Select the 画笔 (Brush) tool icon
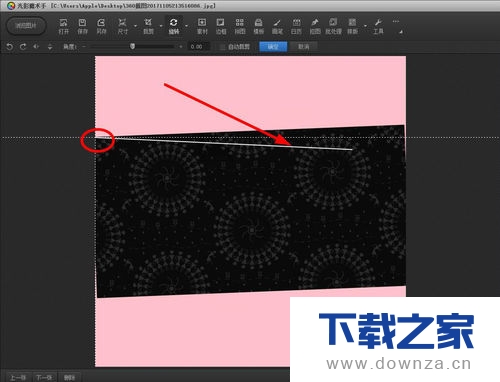500x382 pixels. [x=277, y=26]
